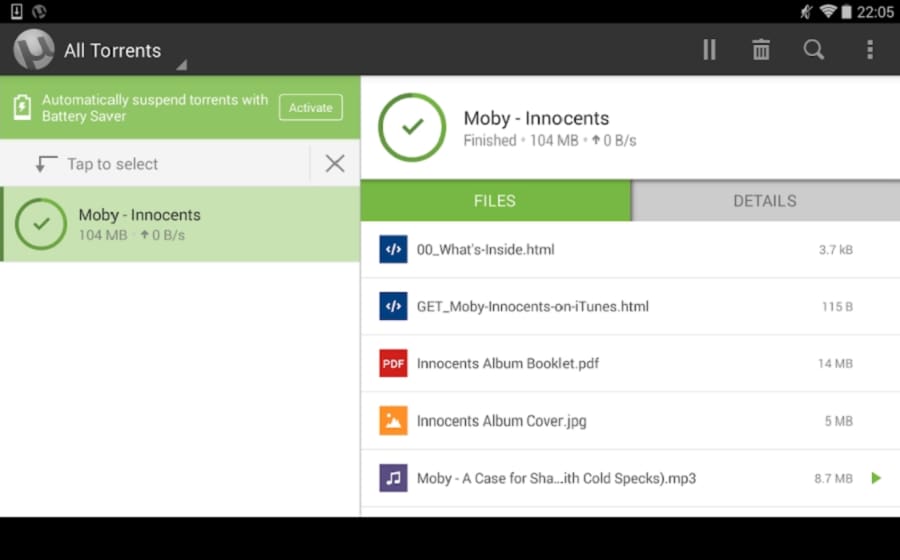Pause all torrents with the pause icon
Image resolution: width=900 pixels, height=560 pixels.
point(709,50)
